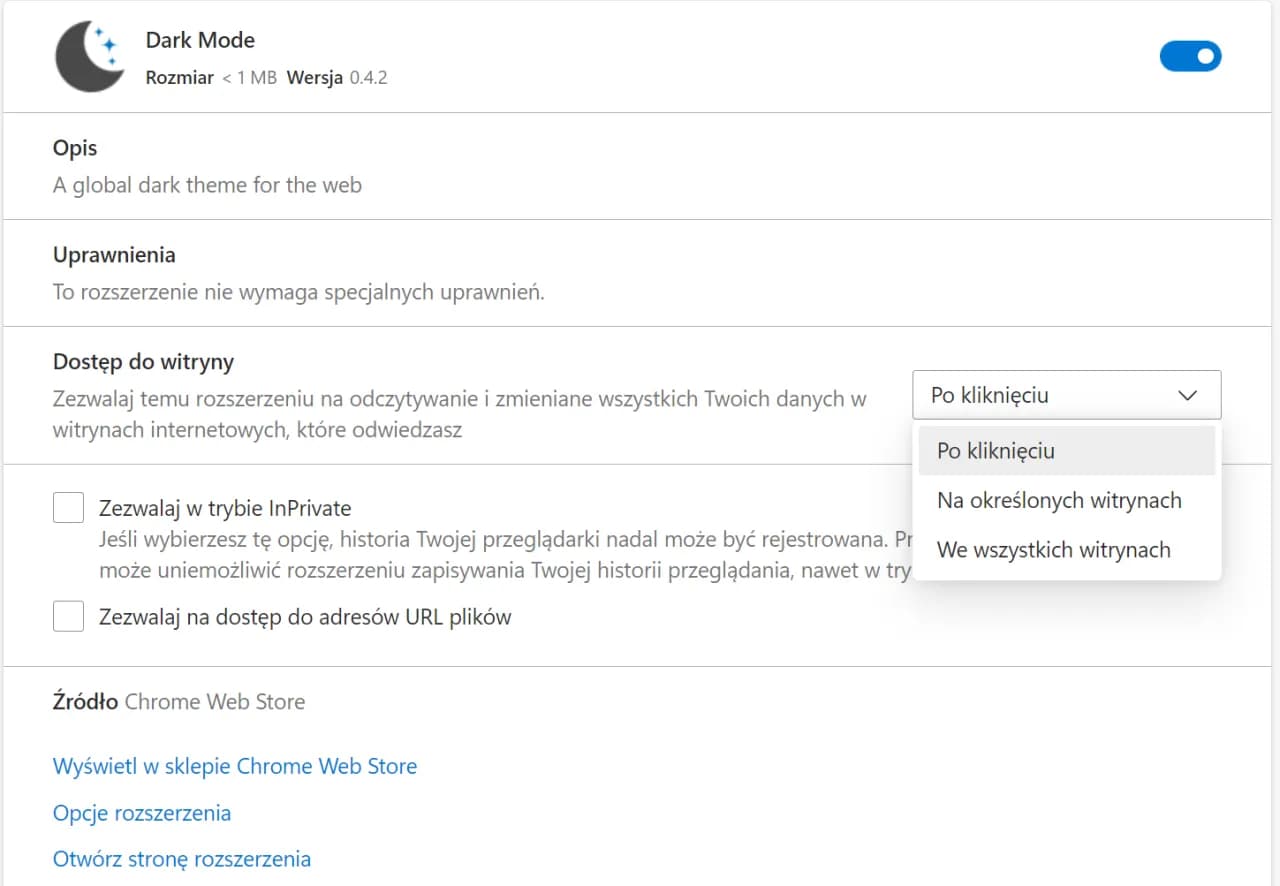
Task: Click the Źródło Chrome Web Store text
Action: pyautogui.click(x=179, y=702)
